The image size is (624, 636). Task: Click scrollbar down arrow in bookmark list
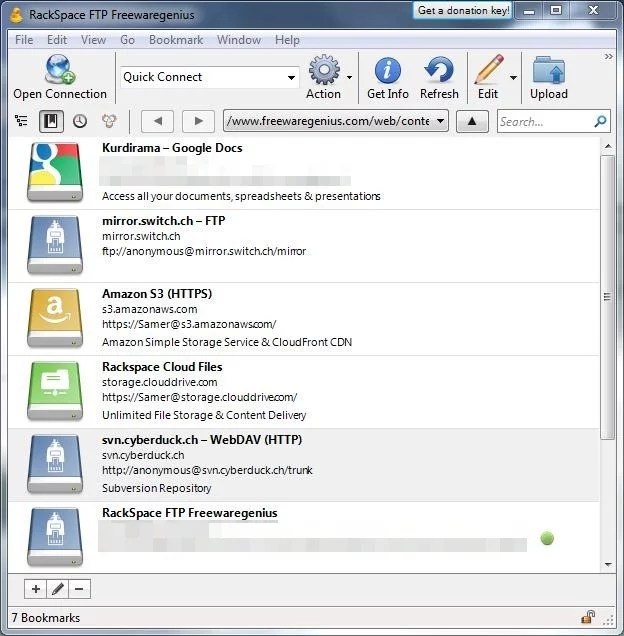(x=608, y=564)
